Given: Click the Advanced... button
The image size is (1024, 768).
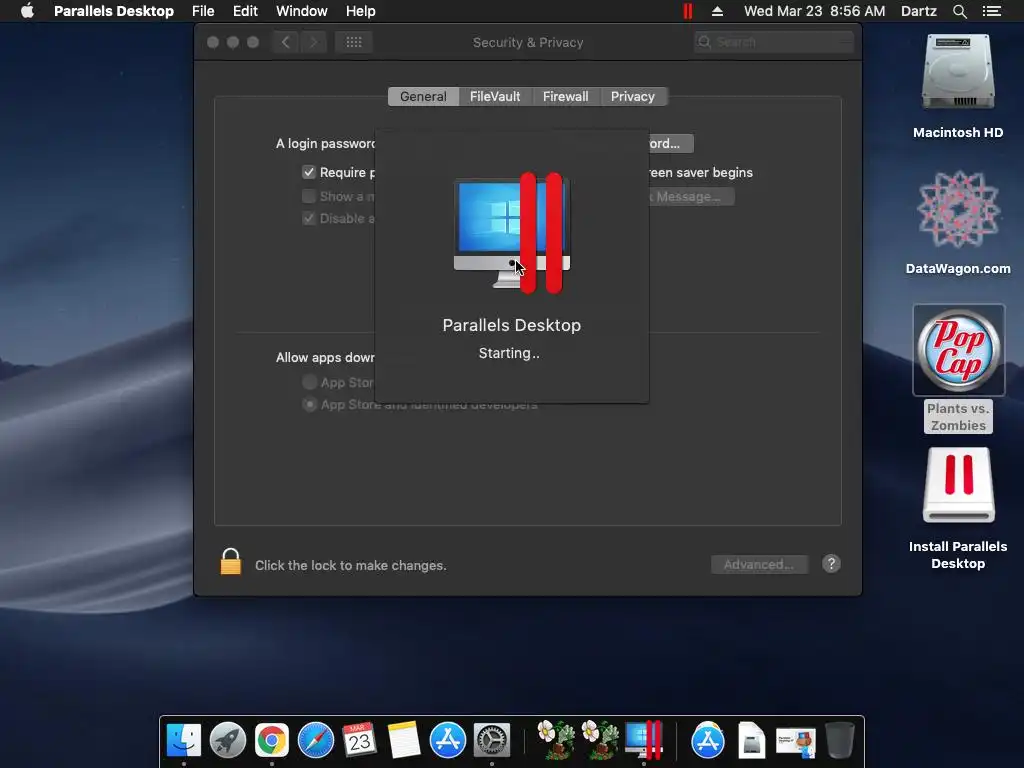Looking at the screenshot, I should click(759, 564).
